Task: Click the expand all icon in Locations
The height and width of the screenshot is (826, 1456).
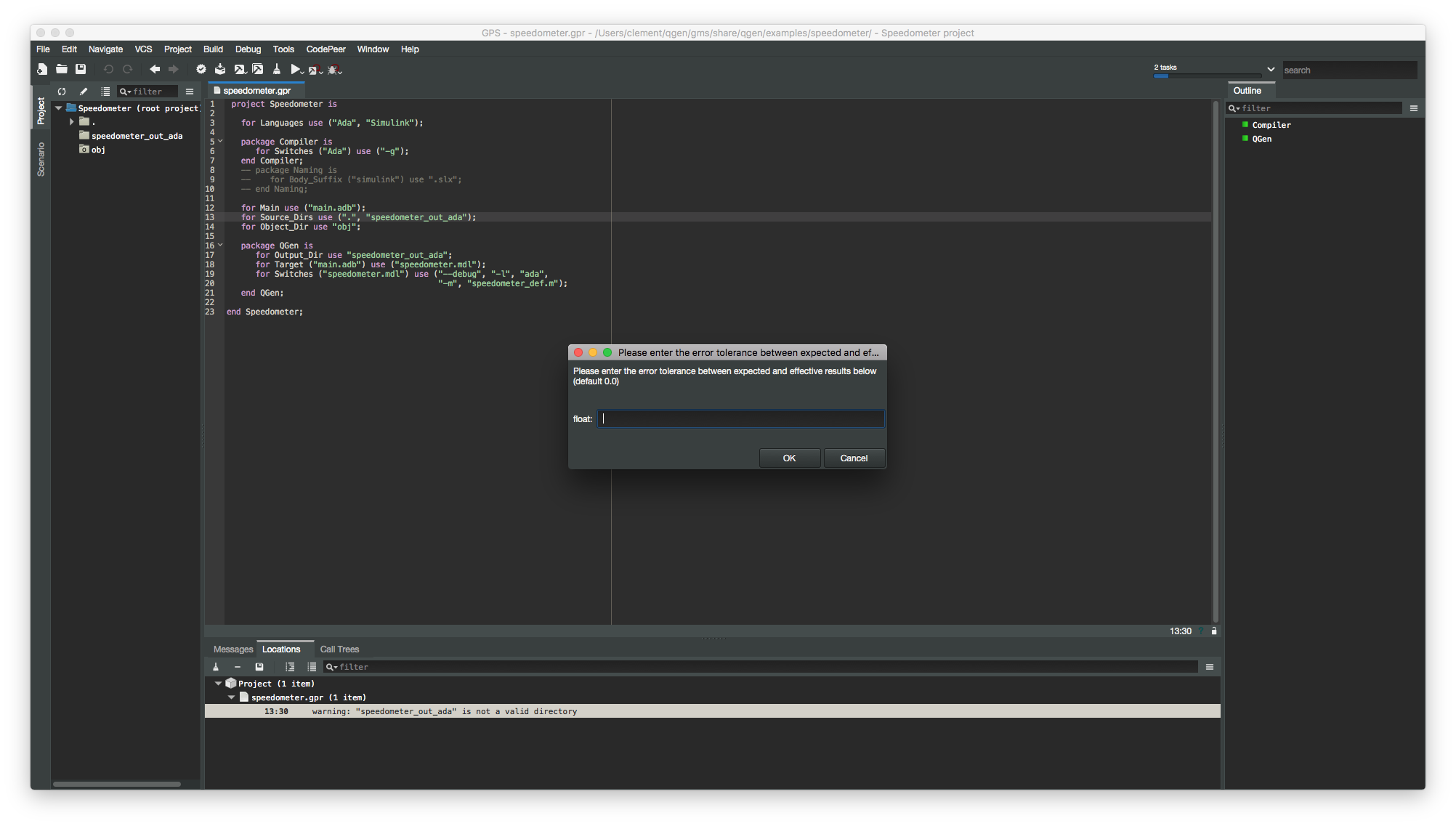Action: click(290, 667)
